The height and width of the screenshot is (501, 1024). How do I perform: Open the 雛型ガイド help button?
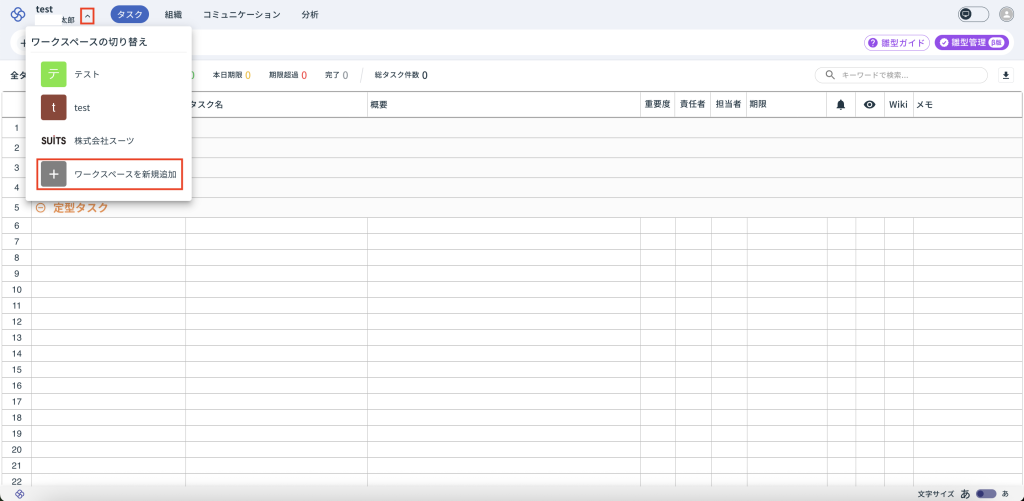[x=897, y=43]
